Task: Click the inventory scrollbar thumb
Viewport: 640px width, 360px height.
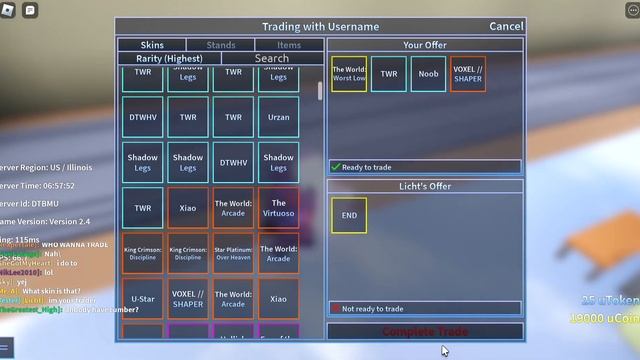Action: click(320, 91)
